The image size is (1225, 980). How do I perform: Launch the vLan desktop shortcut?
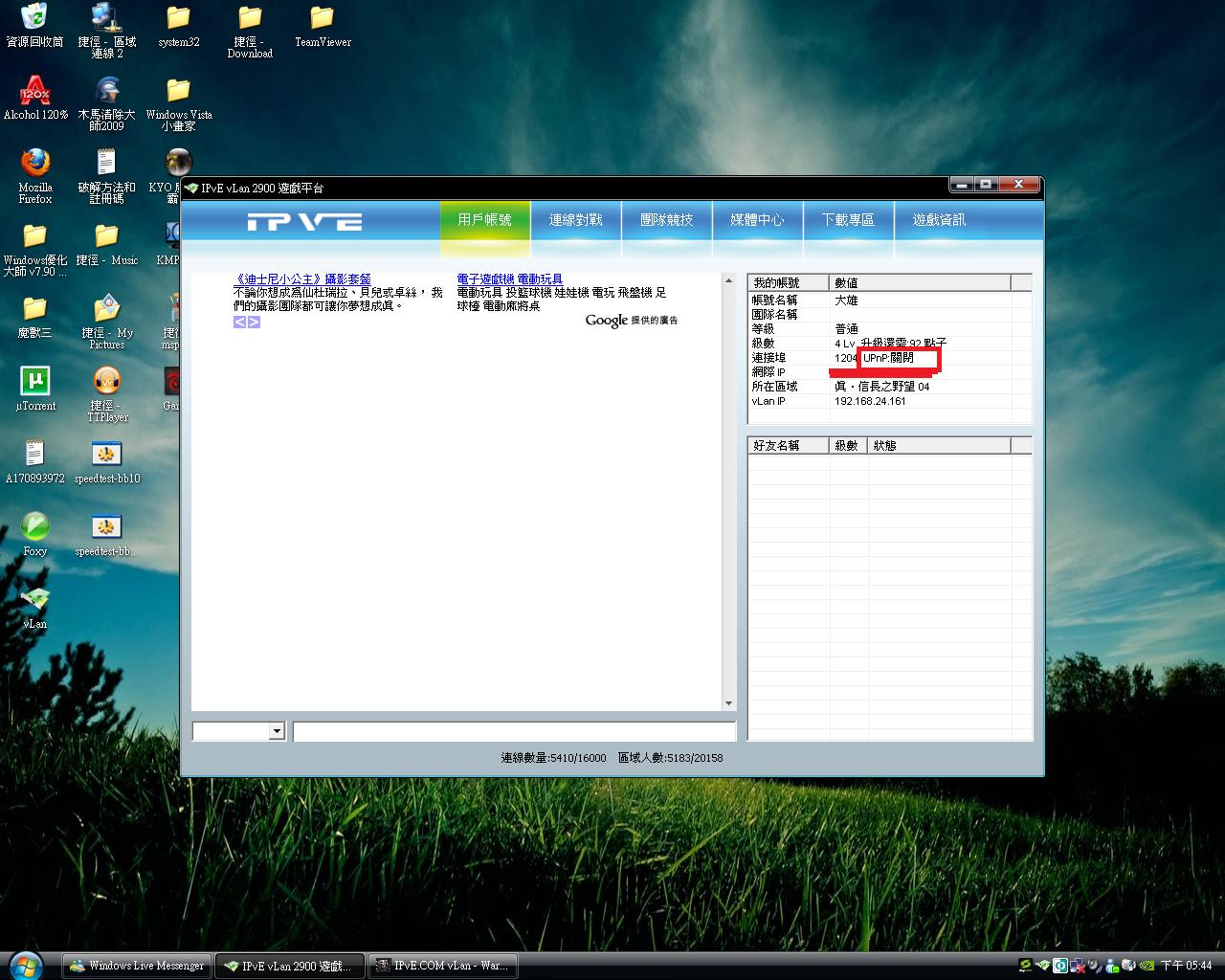tap(34, 608)
